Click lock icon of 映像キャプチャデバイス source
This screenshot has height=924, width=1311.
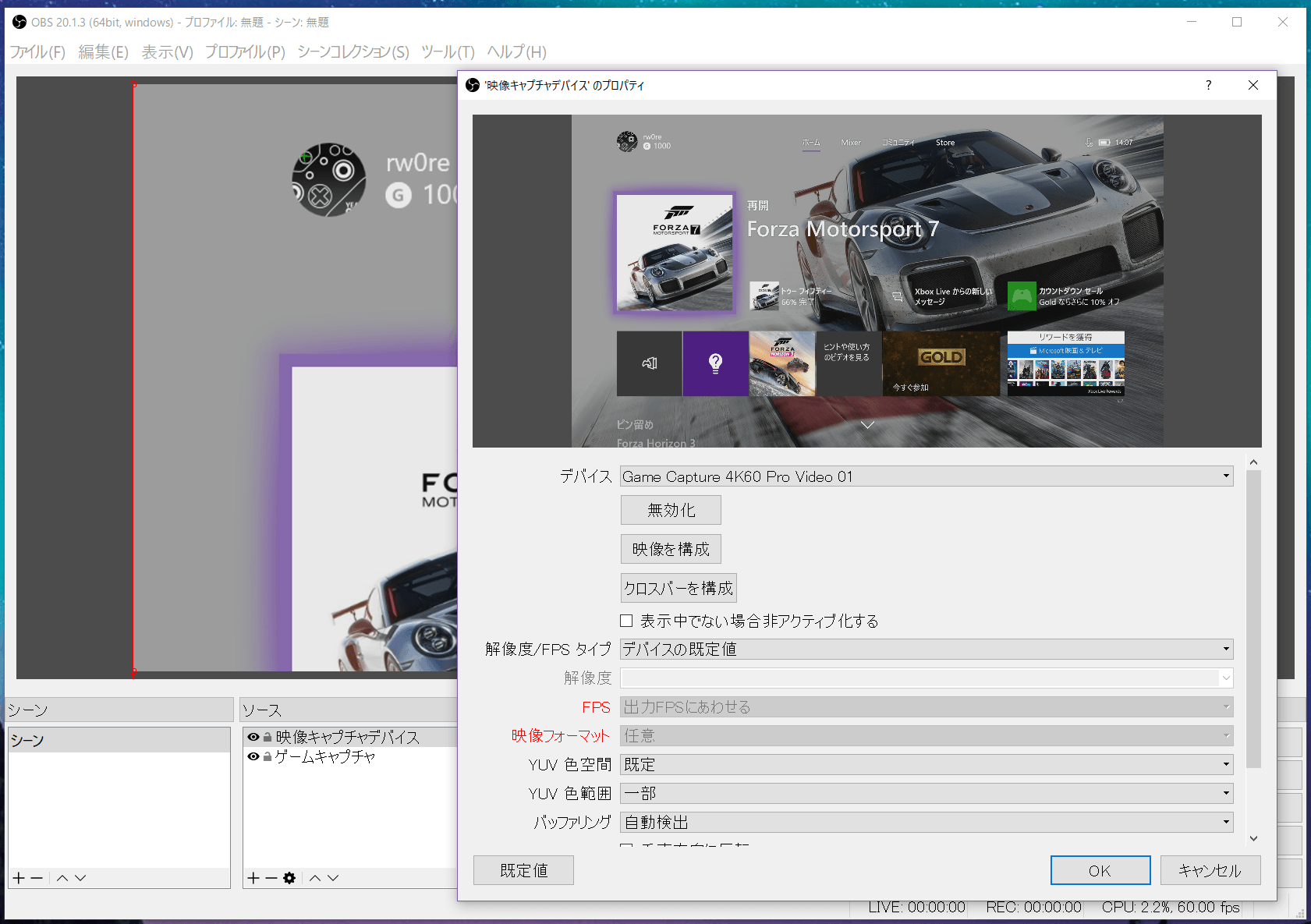[268, 737]
